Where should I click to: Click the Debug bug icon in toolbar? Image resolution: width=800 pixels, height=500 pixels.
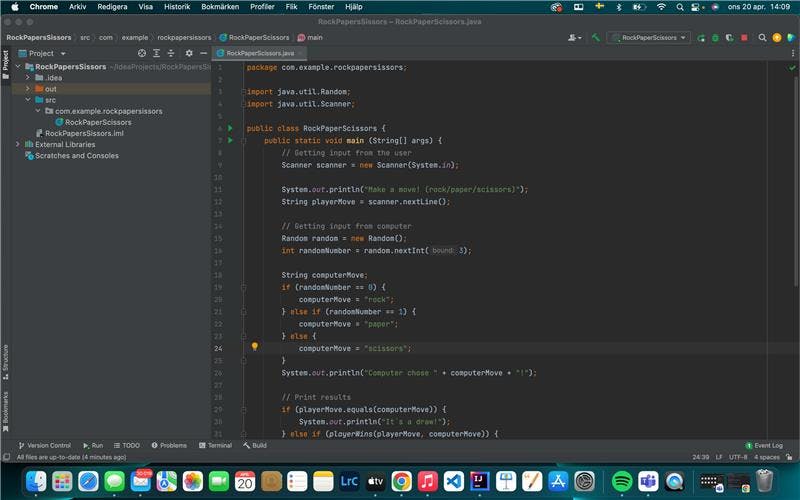coord(715,38)
